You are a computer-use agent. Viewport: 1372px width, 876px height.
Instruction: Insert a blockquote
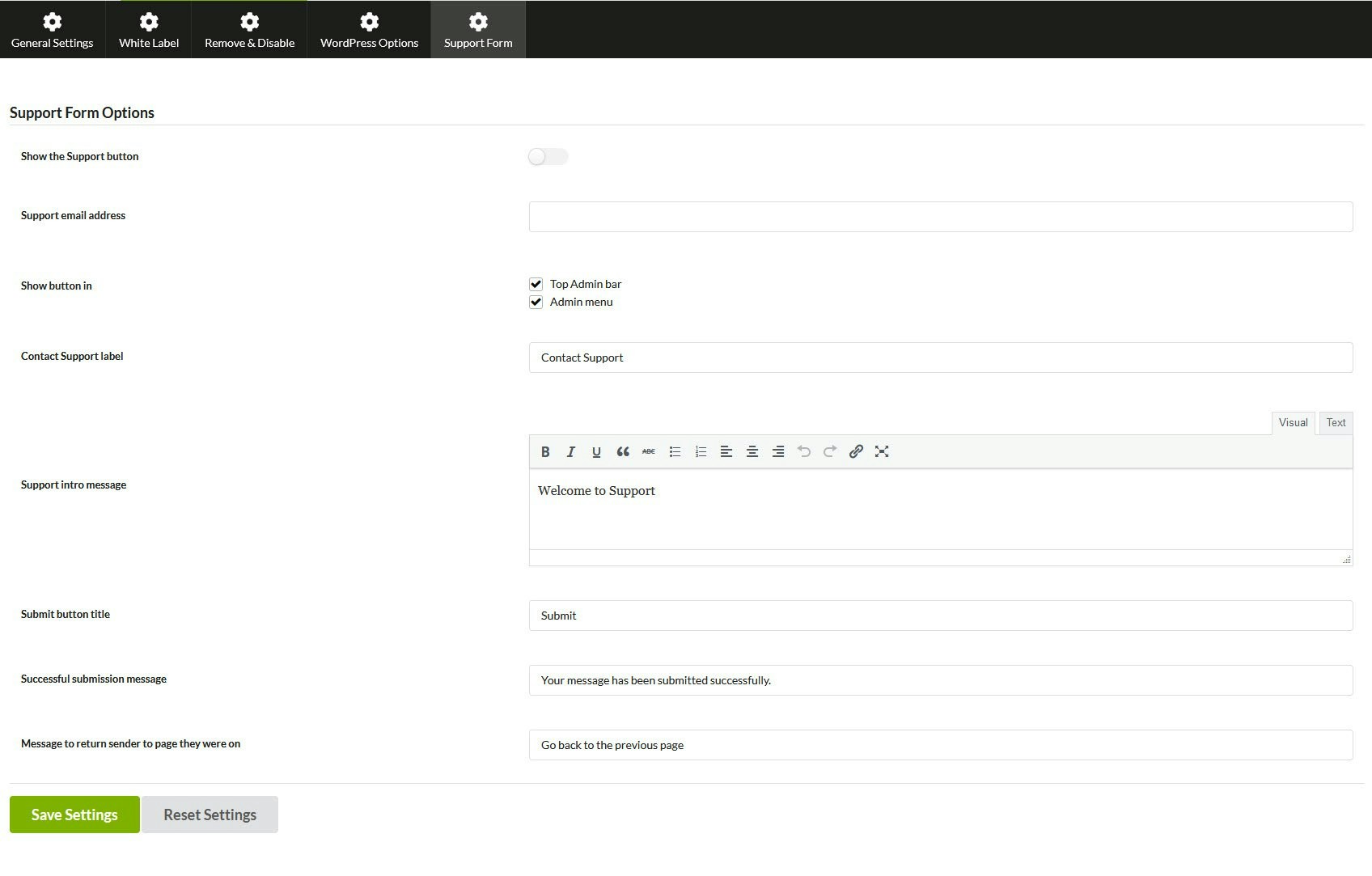click(x=623, y=451)
